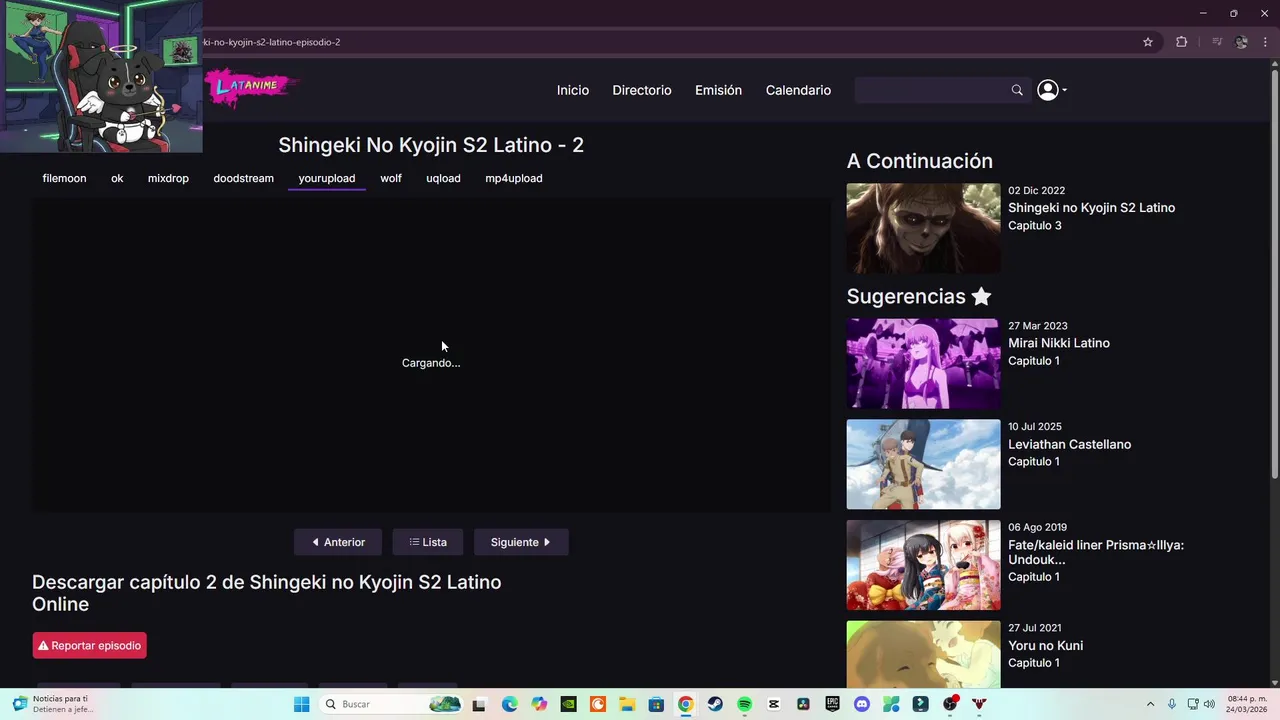
Task: Click the magnifying glass search icon
Action: tap(1017, 90)
